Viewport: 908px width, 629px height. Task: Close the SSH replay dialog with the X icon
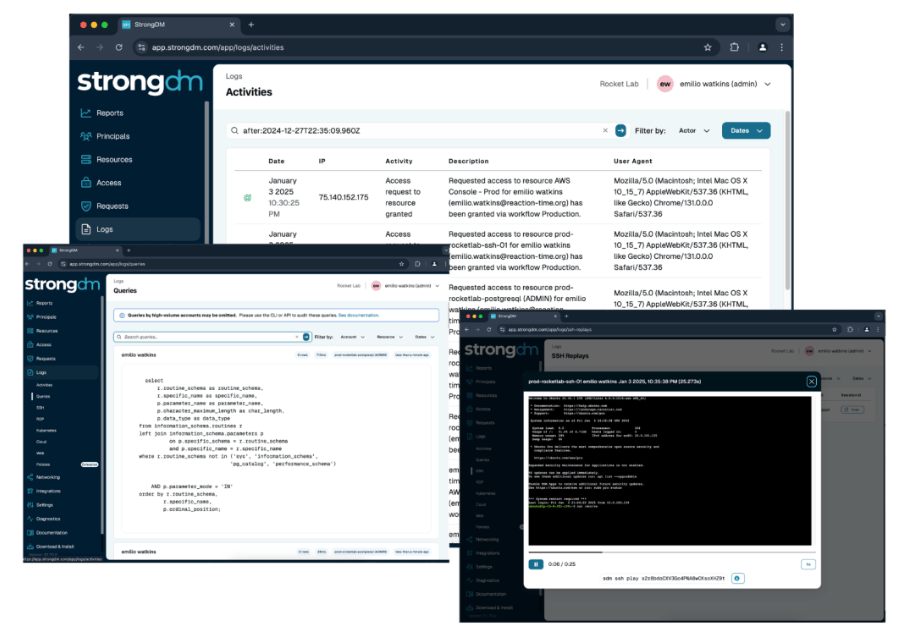811,381
